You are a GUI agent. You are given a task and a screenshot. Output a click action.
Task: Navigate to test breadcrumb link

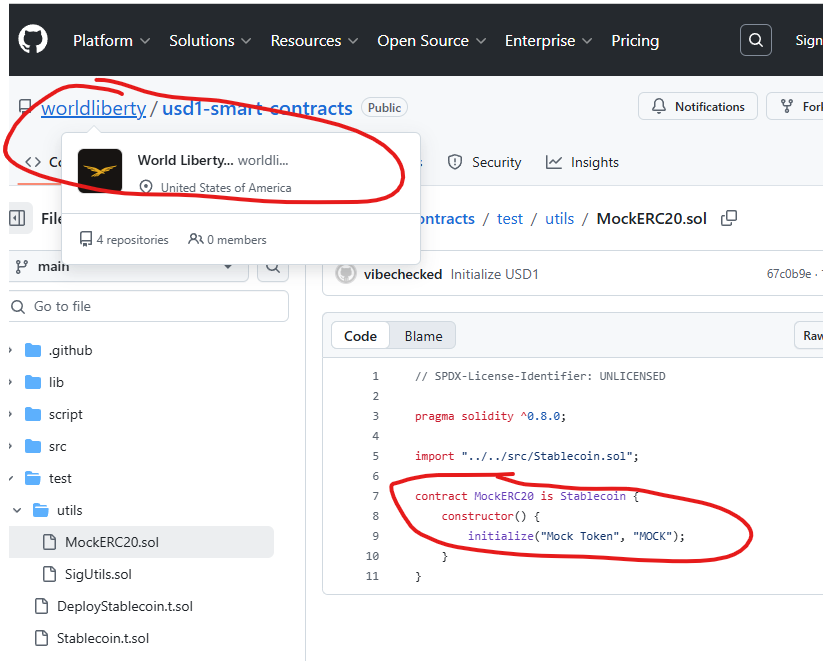510,218
